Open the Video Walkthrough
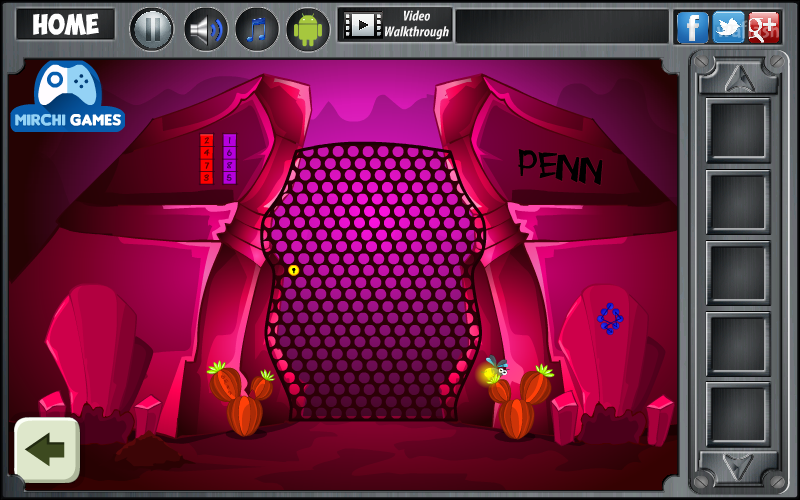 (395, 24)
